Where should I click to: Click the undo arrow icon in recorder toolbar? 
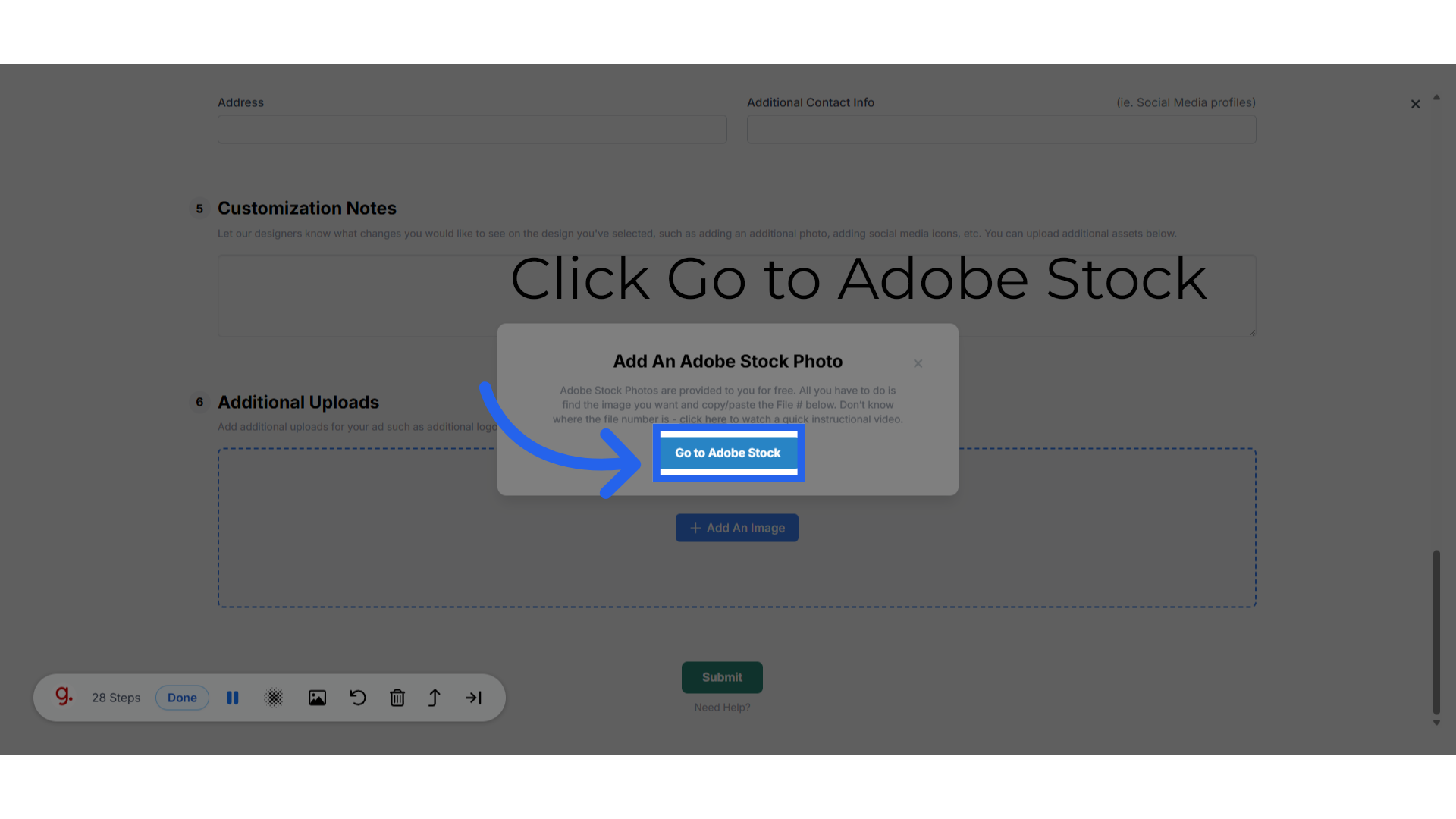(357, 698)
